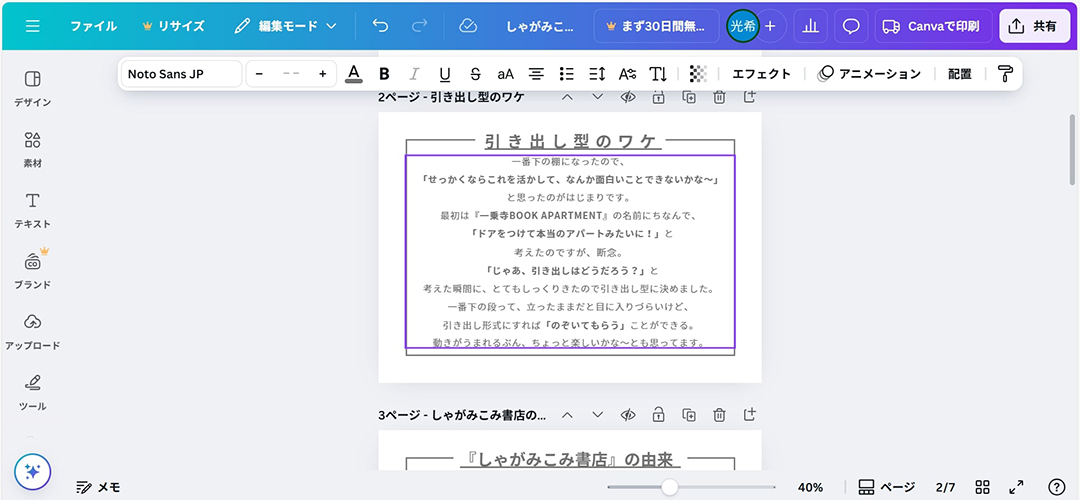Open the メモ notes panel
This screenshot has height=500, width=1080.
tap(98, 487)
